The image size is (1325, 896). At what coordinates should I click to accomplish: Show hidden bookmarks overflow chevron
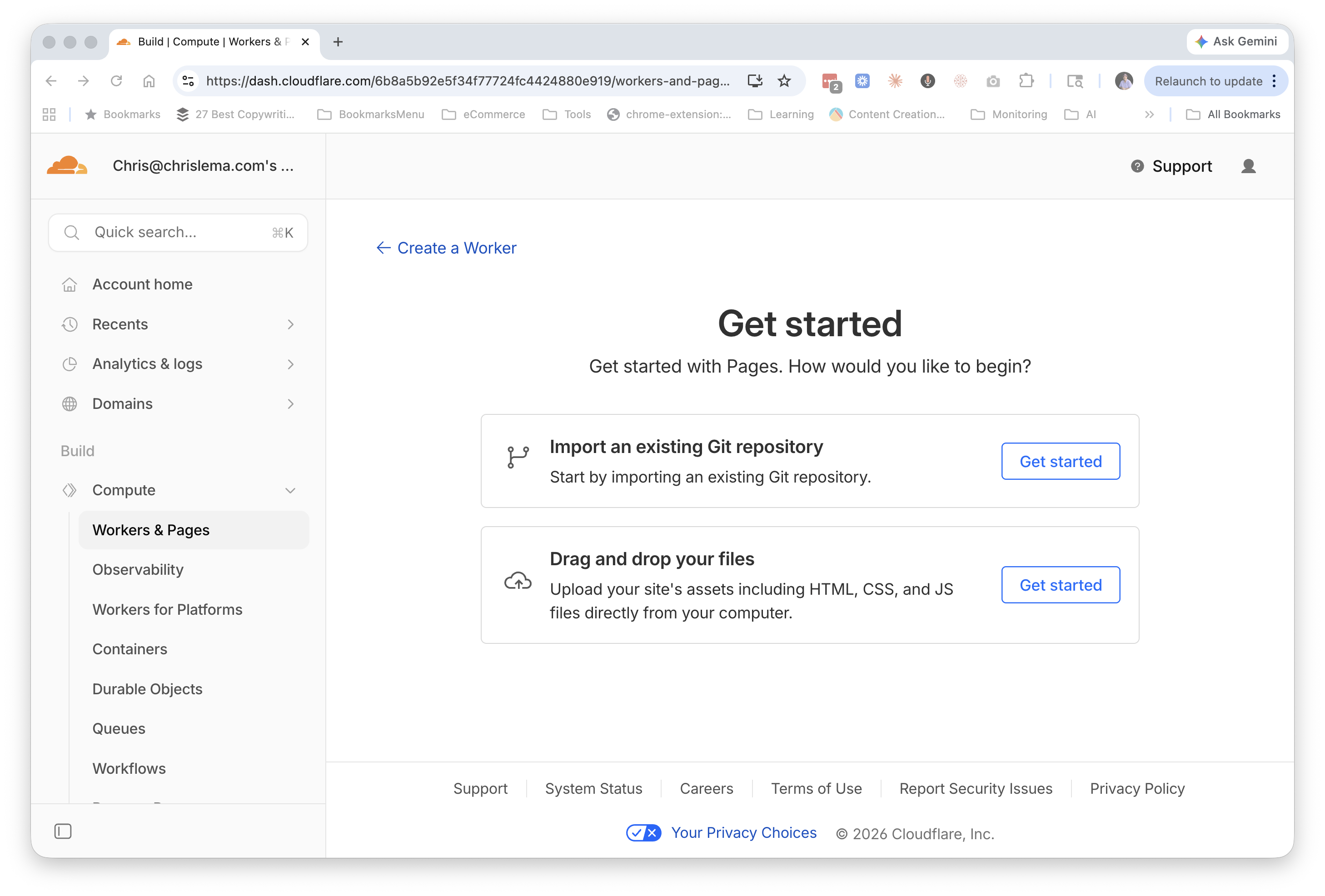tap(1149, 114)
